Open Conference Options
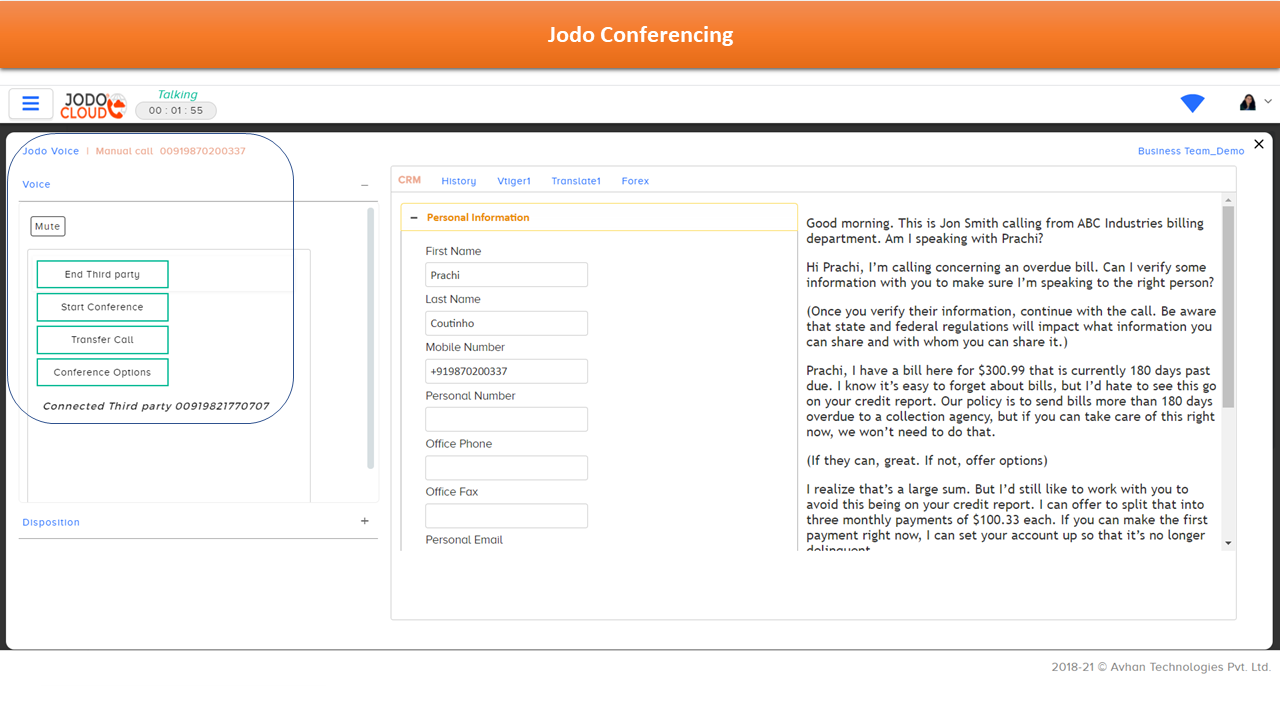1280x720 pixels. click(x=102, y=372)
